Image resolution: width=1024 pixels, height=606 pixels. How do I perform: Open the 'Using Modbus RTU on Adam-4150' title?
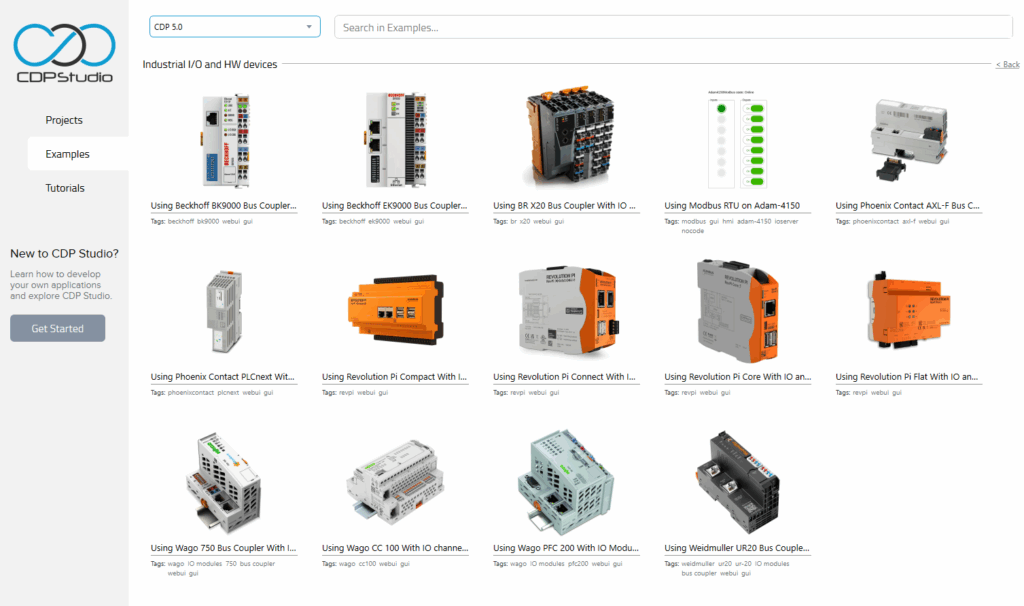[732, 206]
